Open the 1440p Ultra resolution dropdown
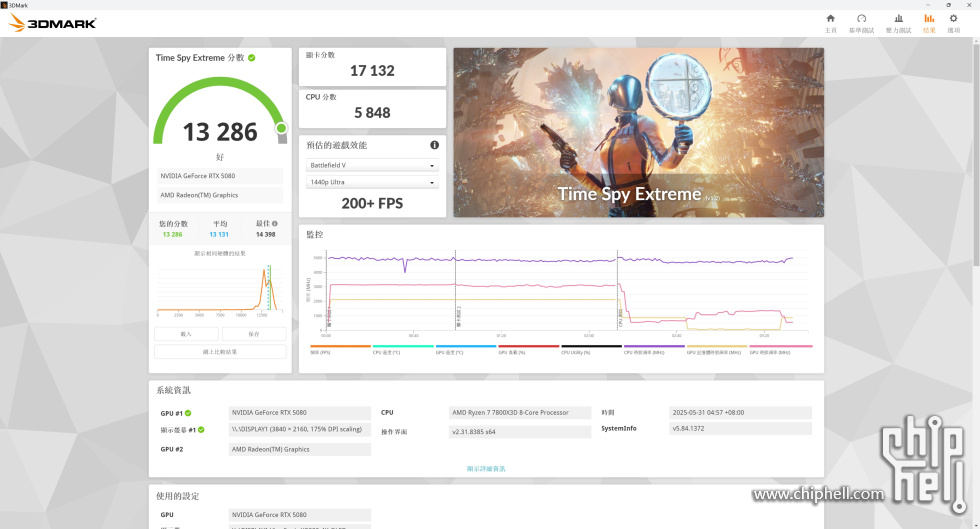 (372, 182)
